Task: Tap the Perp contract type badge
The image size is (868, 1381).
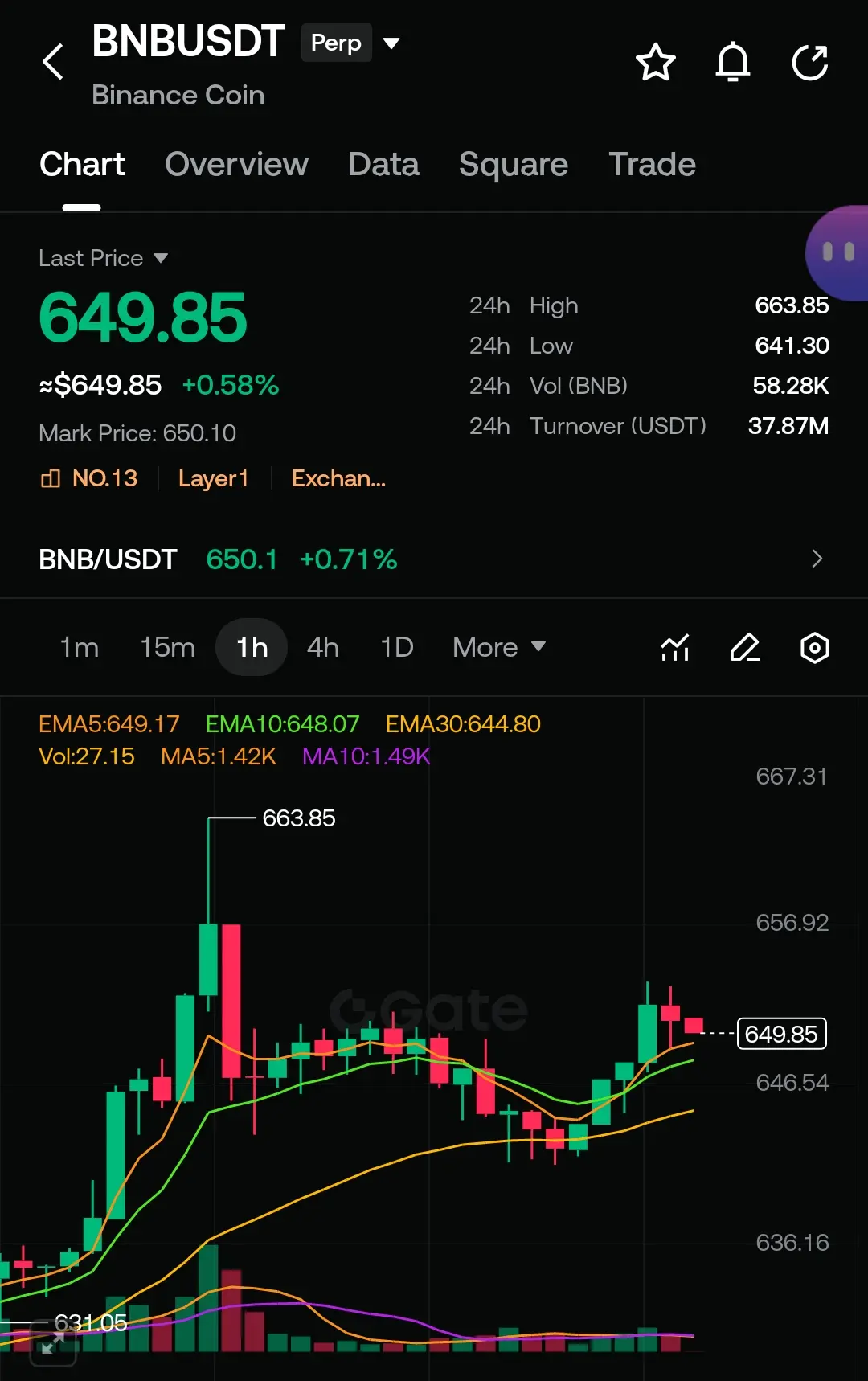Action: pyautogui.click(x=336, y=43)
